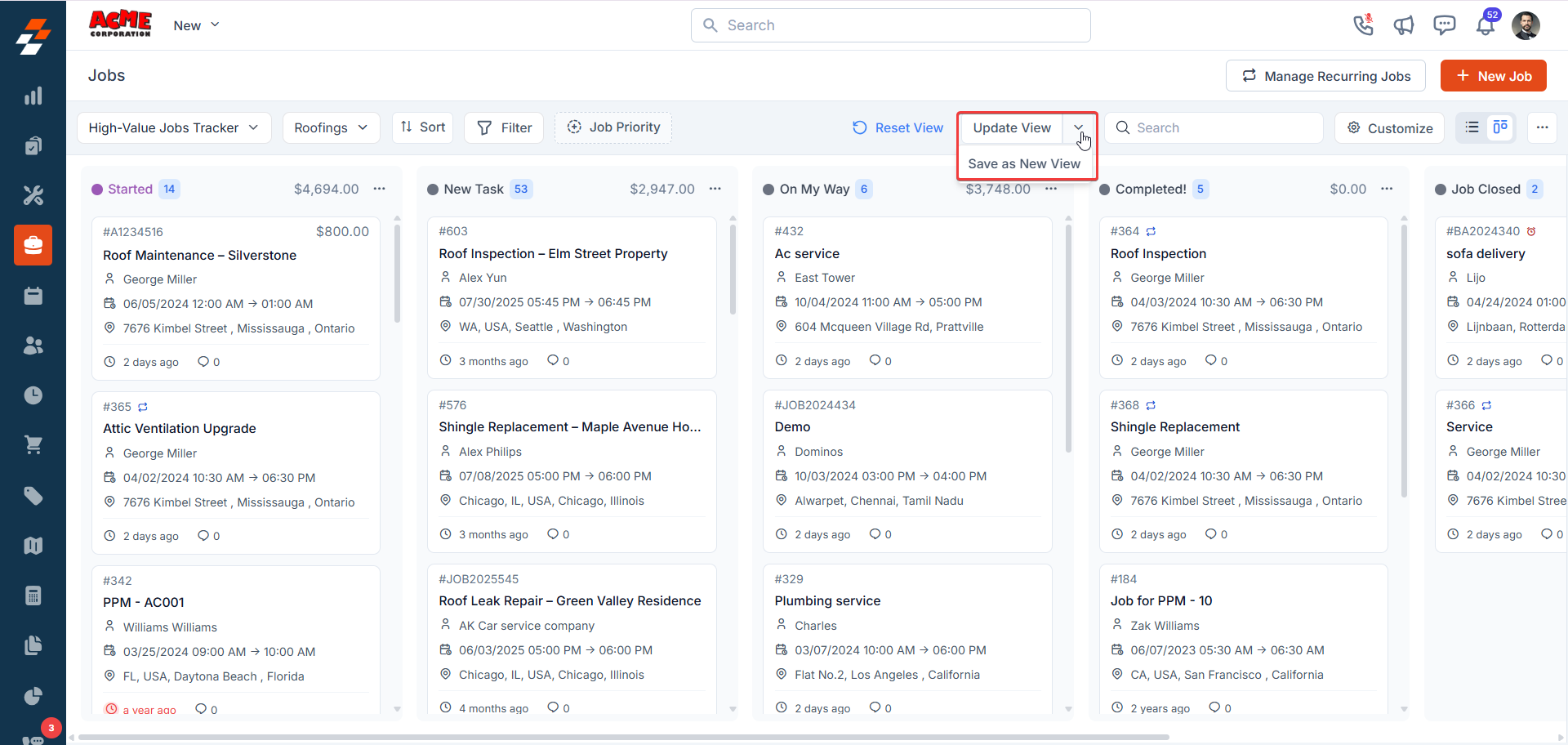Screen dimensions: 1568x745
Task: Open On My Way column options ellipsis
Action: 1051,189
